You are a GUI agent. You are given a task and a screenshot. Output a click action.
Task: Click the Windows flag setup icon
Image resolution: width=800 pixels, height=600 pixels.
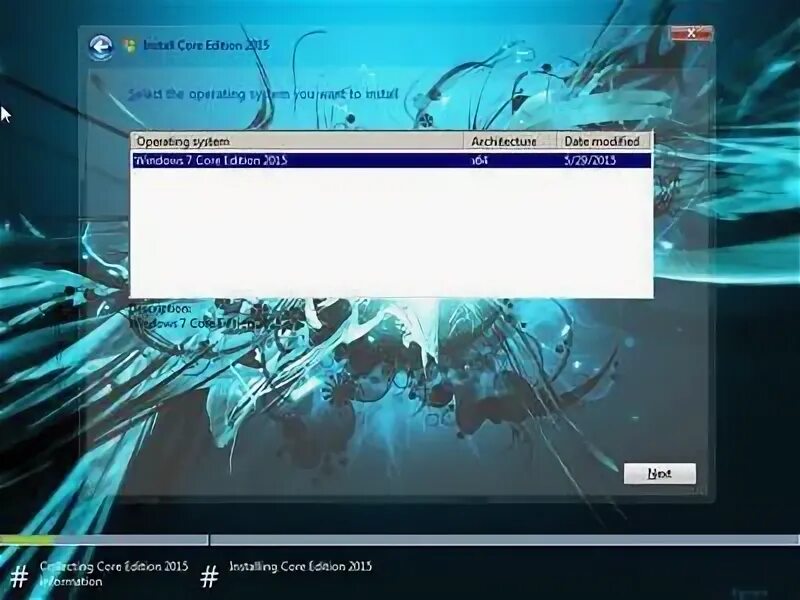coord(130,46)
